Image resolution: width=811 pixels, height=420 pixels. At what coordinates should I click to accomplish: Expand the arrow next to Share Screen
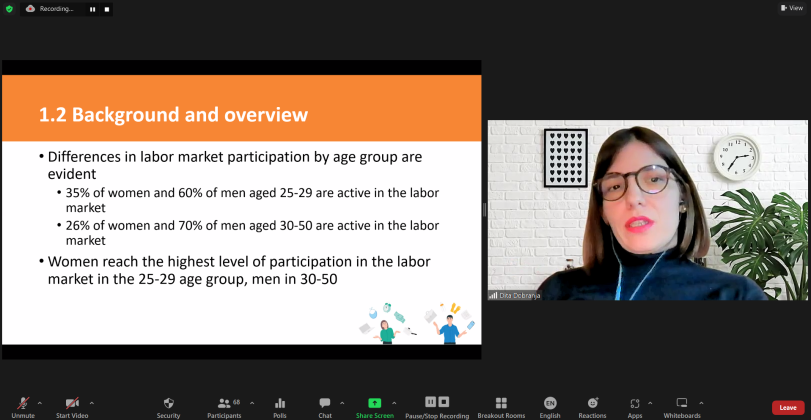point(394,403)
